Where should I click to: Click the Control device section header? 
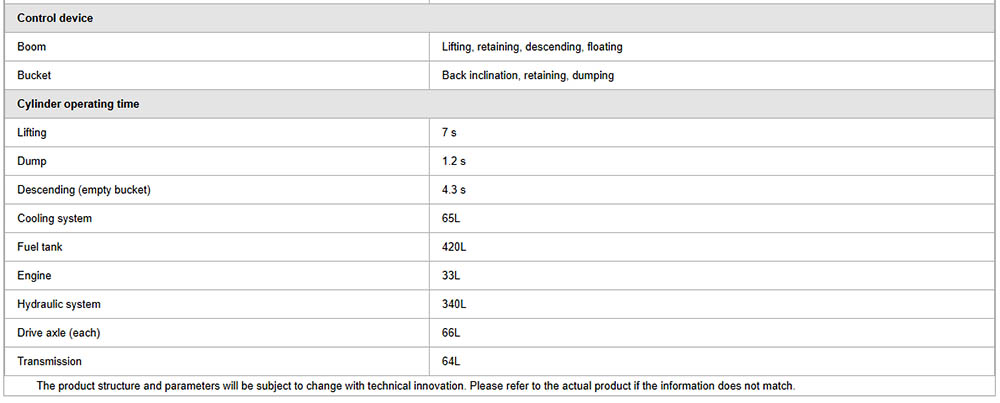coord(55,18)
